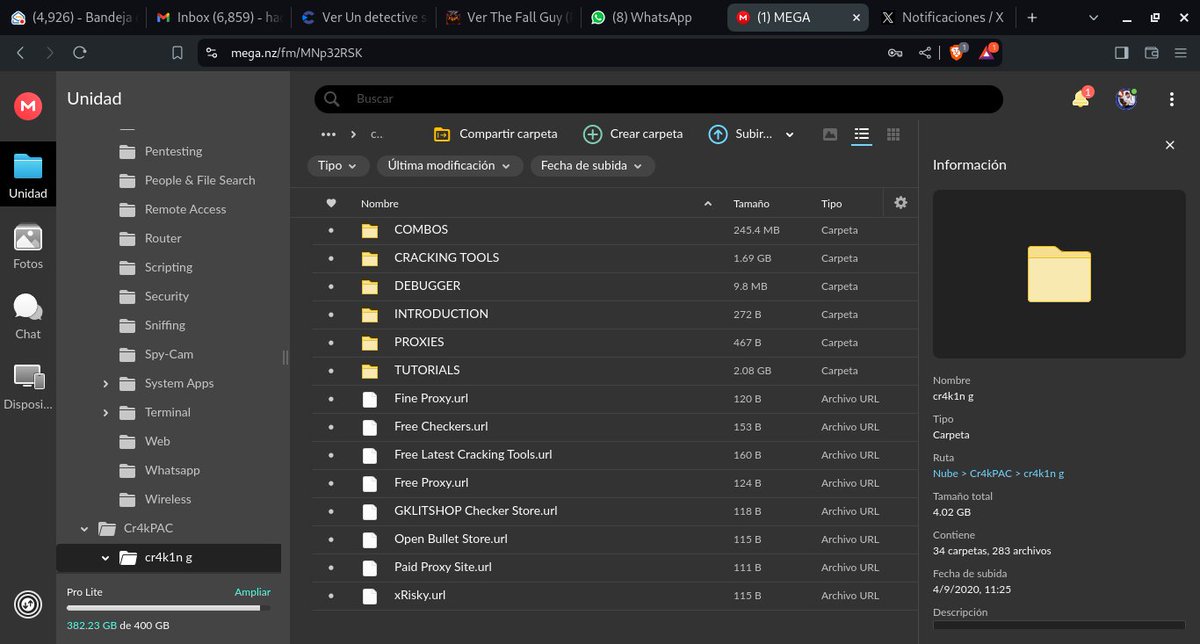The width and height of the screenshot is (1200, 644).
Task: Open Fecha de subida filter dropdown
Action: (x=592, y=166)
